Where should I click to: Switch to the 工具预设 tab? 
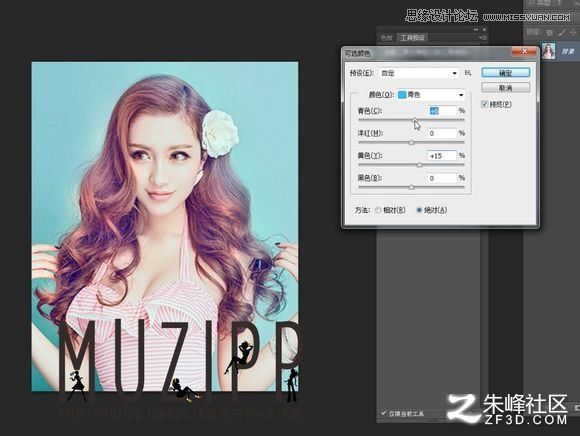point(412,38)
